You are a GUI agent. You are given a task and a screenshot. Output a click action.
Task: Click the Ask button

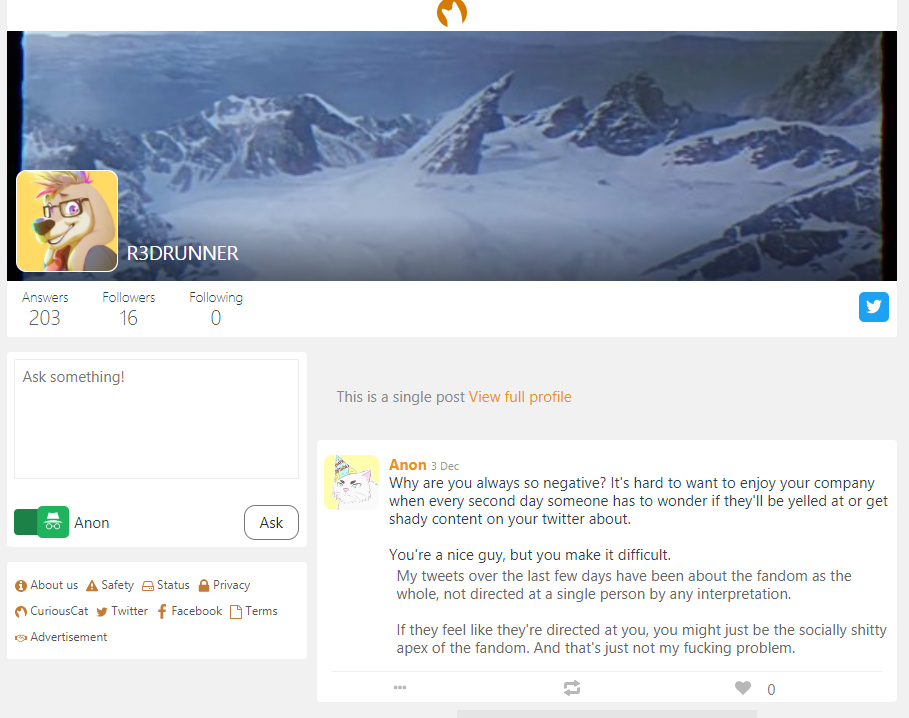click(271, 523)
